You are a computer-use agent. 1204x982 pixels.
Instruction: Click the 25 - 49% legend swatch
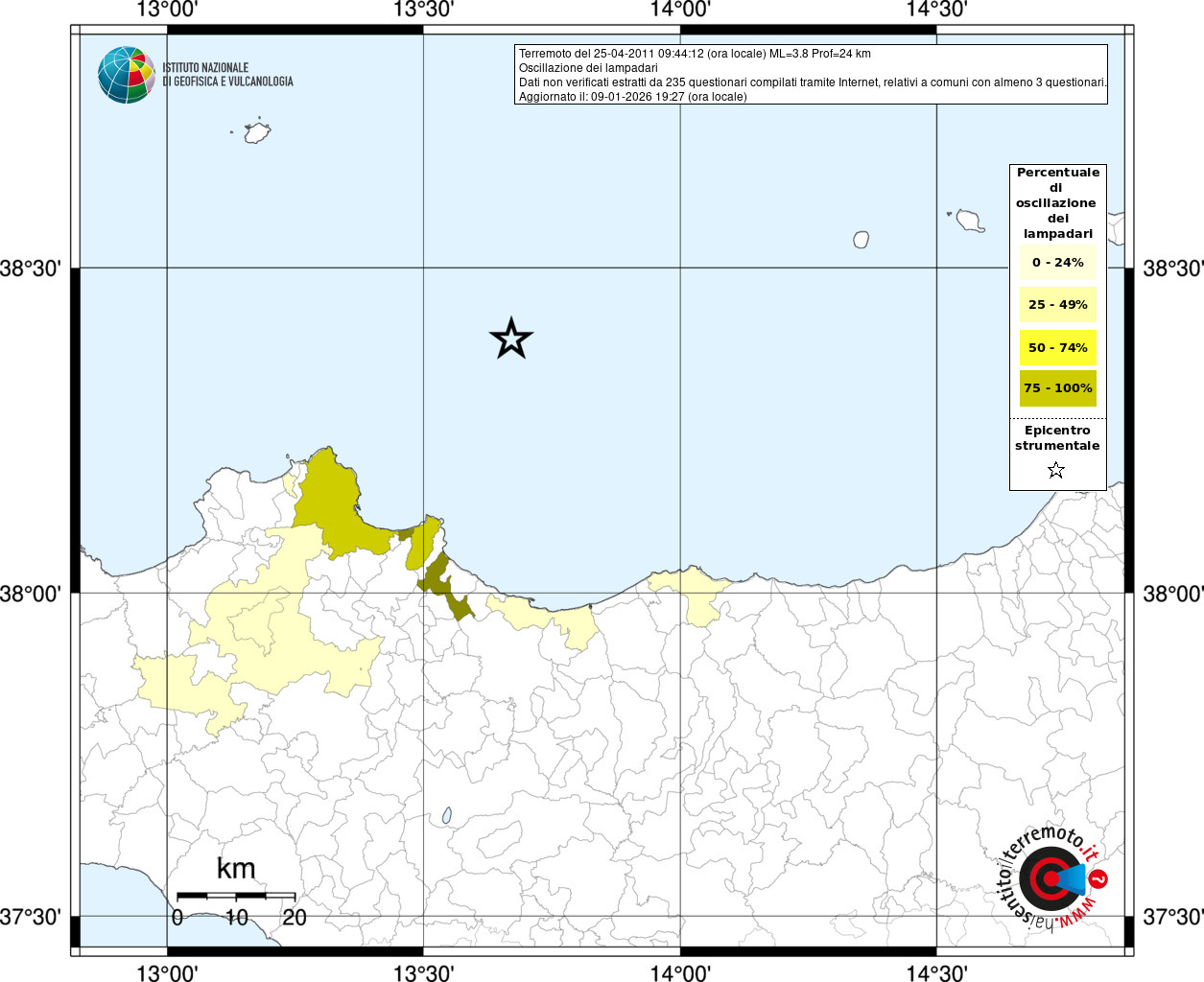pos(1057,305)
